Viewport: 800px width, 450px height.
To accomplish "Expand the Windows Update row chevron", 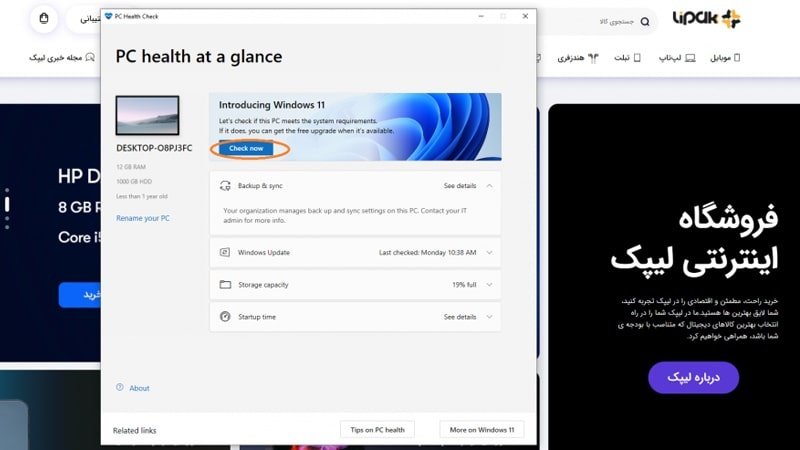I will point(489,253).
